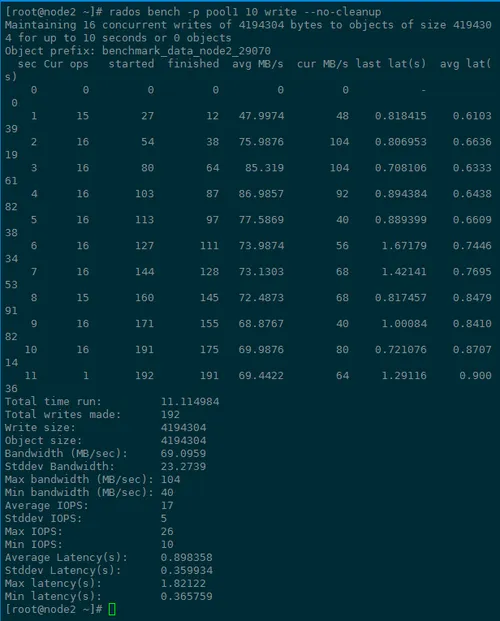
Task: Click finished count 128
Action: (x=210, y=272)
